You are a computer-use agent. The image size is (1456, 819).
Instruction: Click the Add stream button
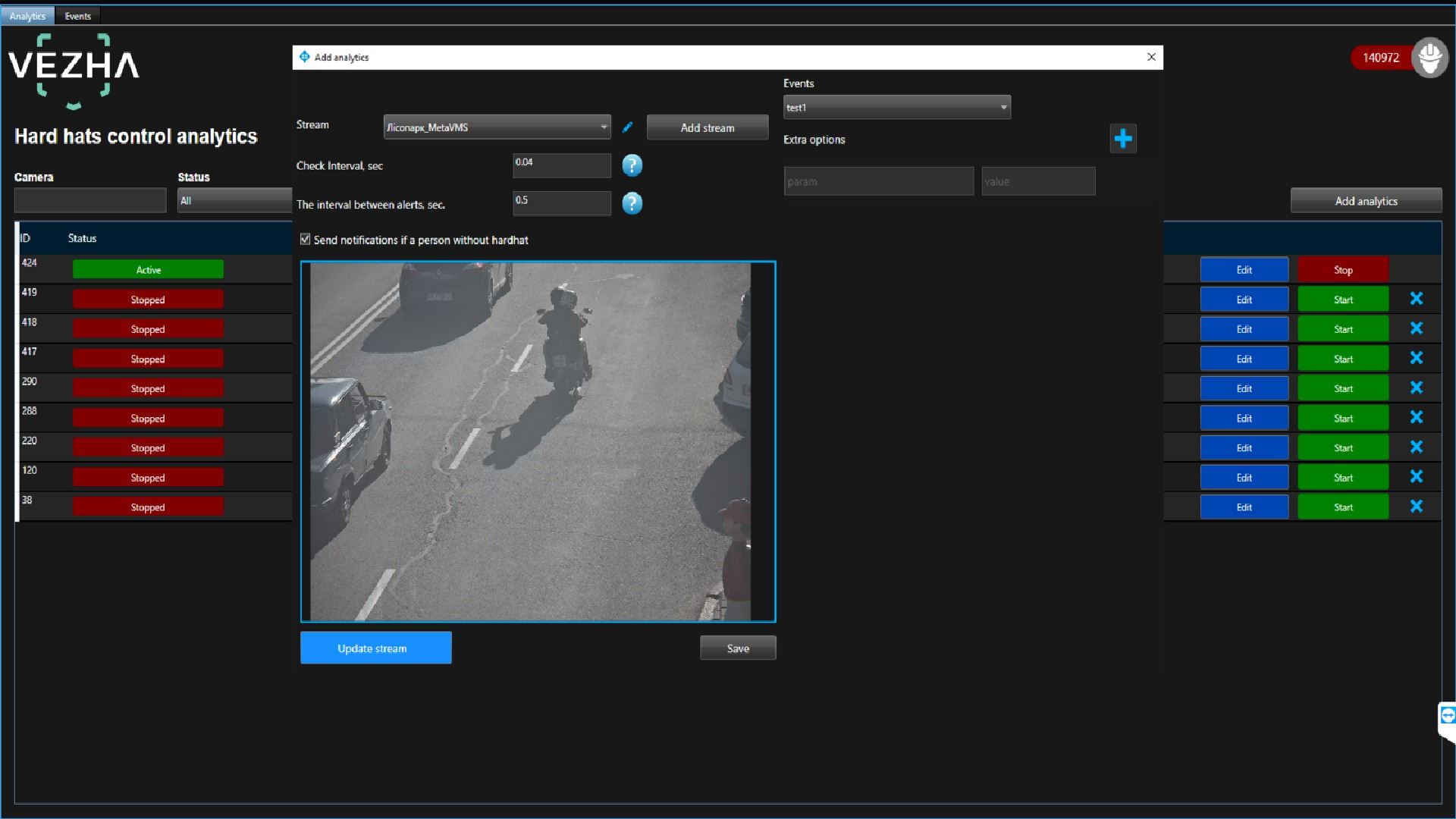[x=708, y=128]
